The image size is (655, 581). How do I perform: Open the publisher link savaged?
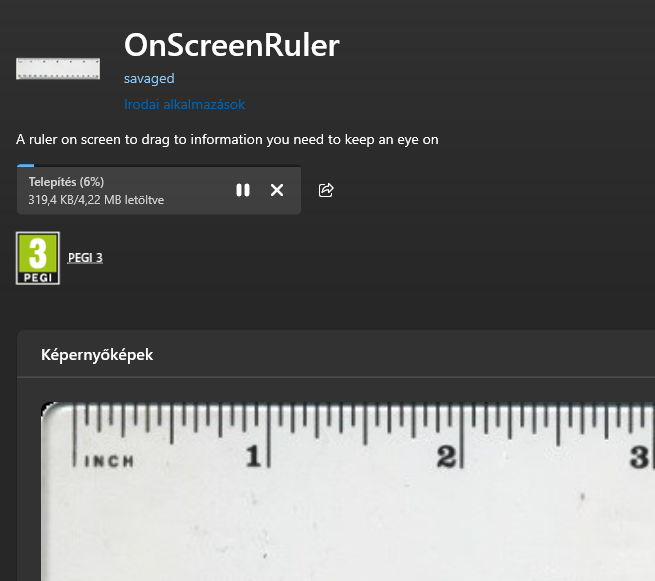[x=149, y=79]
